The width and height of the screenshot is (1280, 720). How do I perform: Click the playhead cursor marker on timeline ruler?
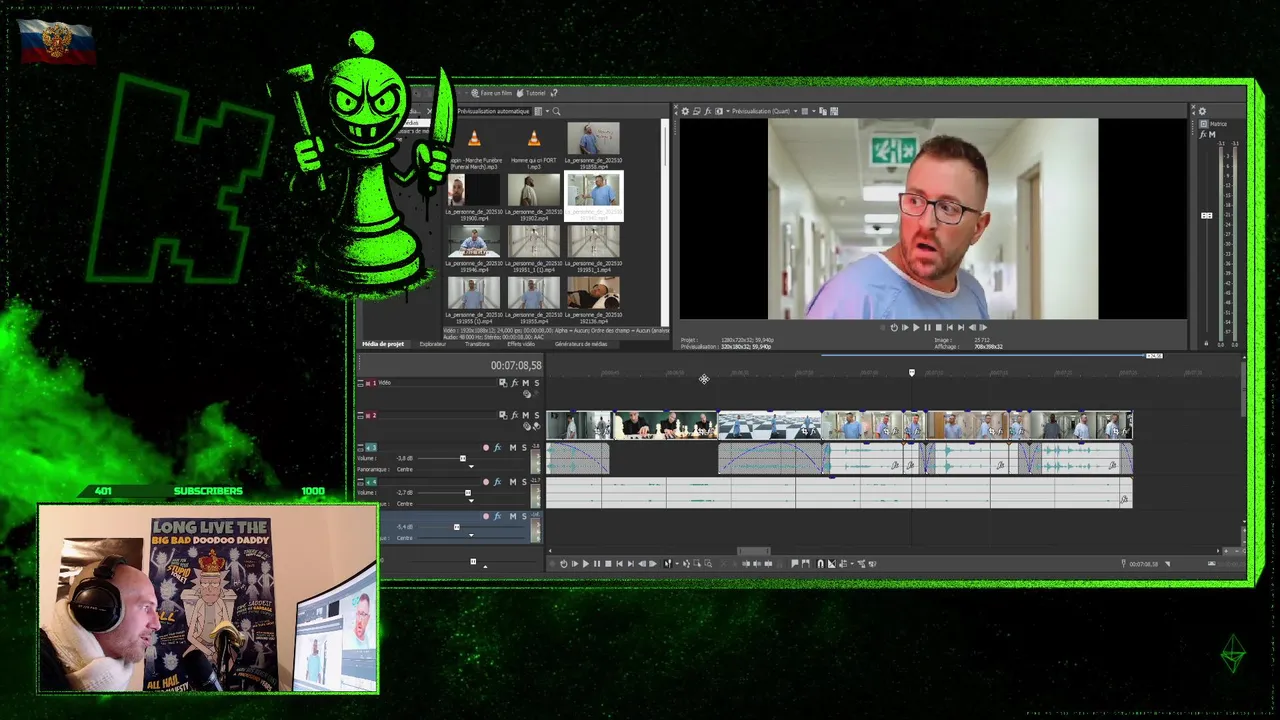pyautogui.click(x=911, y=373)
